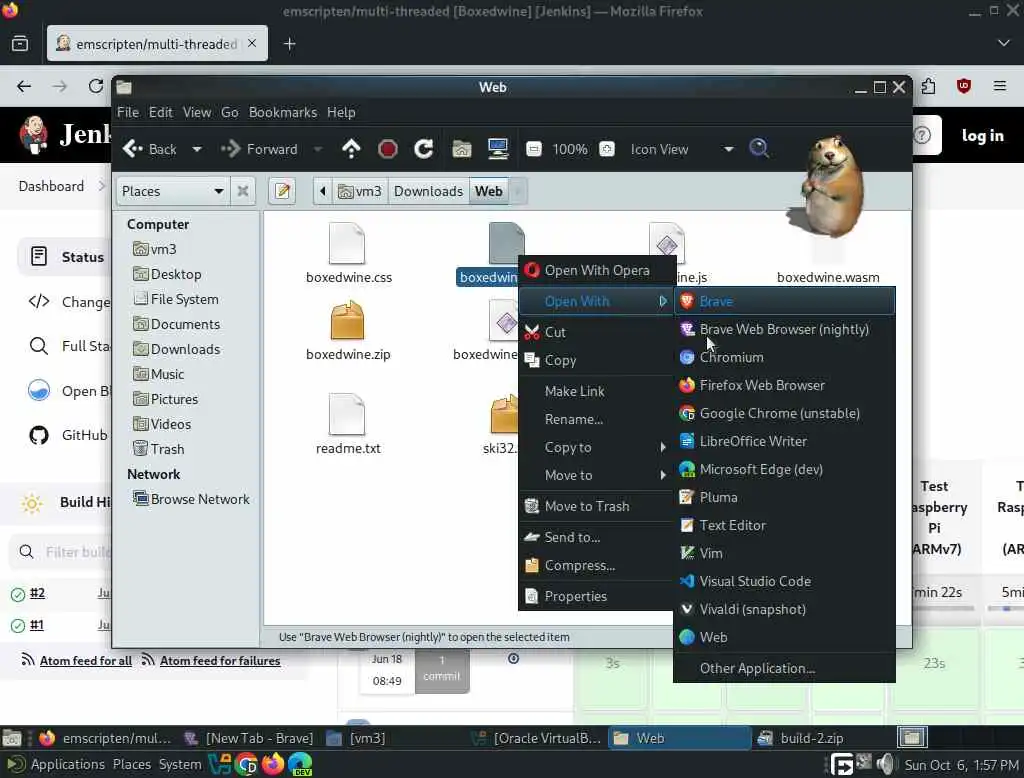Open with Vim

coord(784,553)
